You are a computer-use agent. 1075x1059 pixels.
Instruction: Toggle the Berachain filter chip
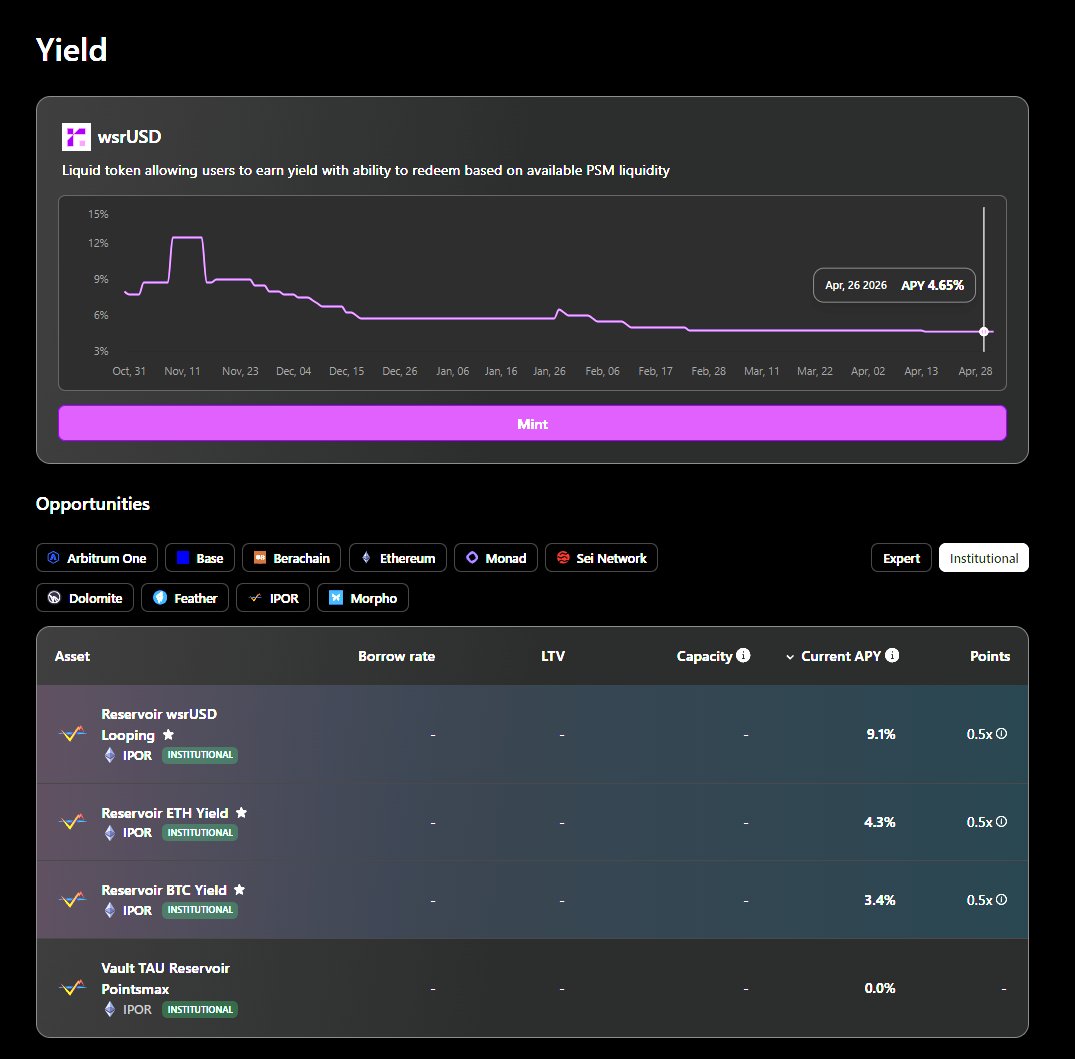click(x=291, y=558)
